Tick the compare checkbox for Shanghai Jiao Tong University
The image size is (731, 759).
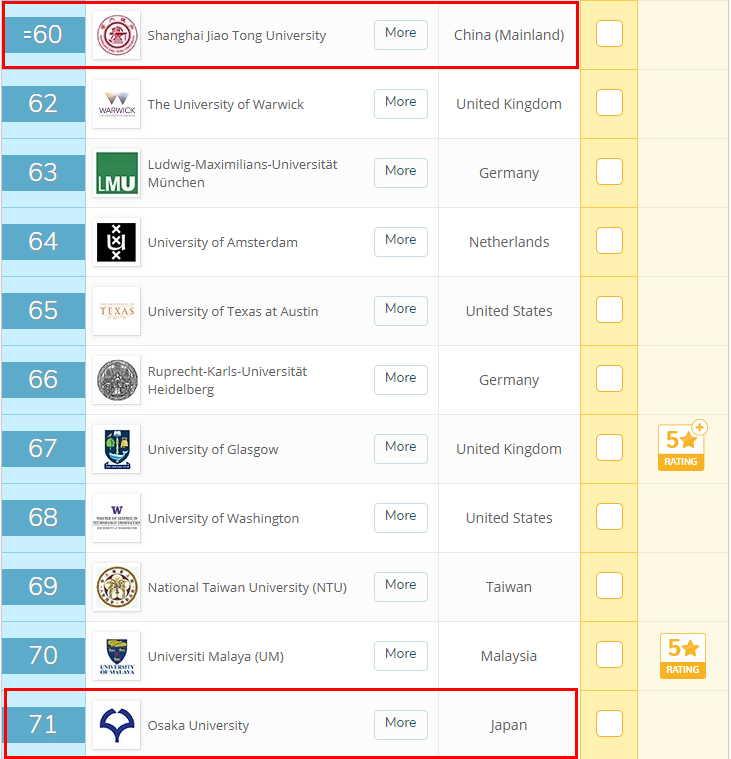click(x=609, y=34)
